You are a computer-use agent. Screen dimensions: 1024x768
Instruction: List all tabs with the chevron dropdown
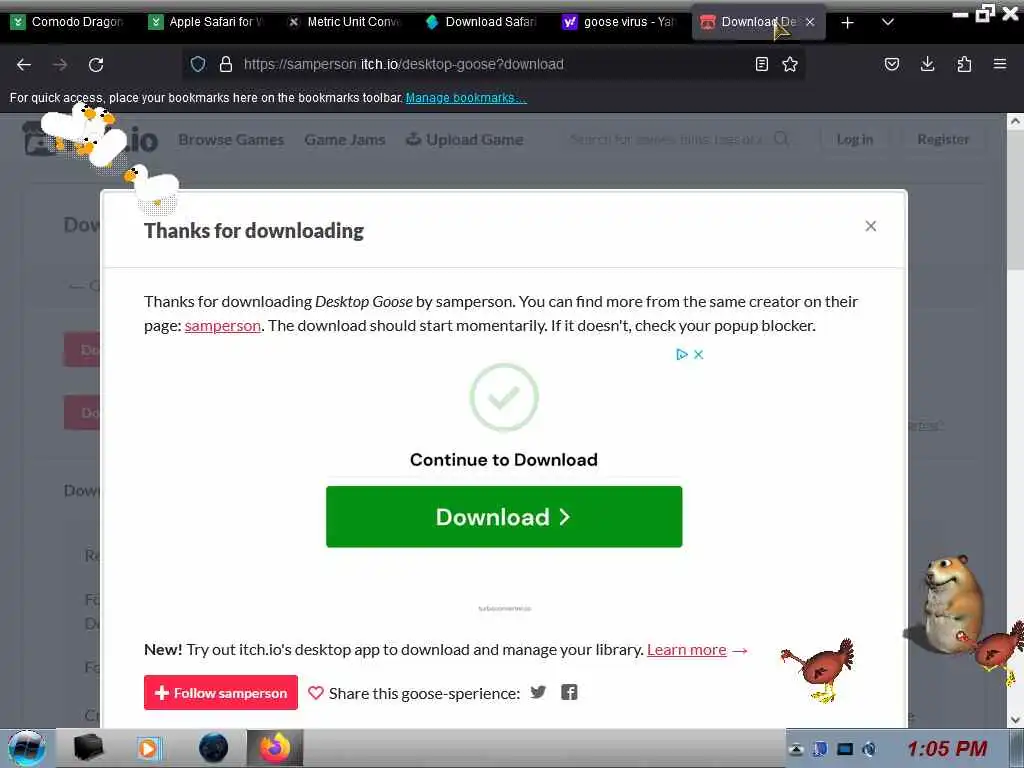click(x=888, y=22)
